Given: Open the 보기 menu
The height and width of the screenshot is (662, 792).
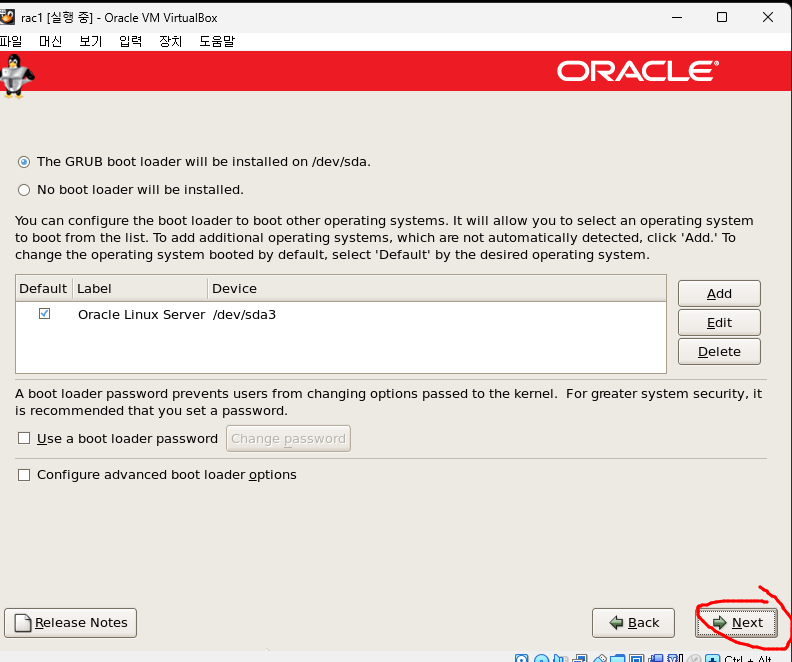Looking at the screenshot, I should pyautogui.click(x=90, y=41).
